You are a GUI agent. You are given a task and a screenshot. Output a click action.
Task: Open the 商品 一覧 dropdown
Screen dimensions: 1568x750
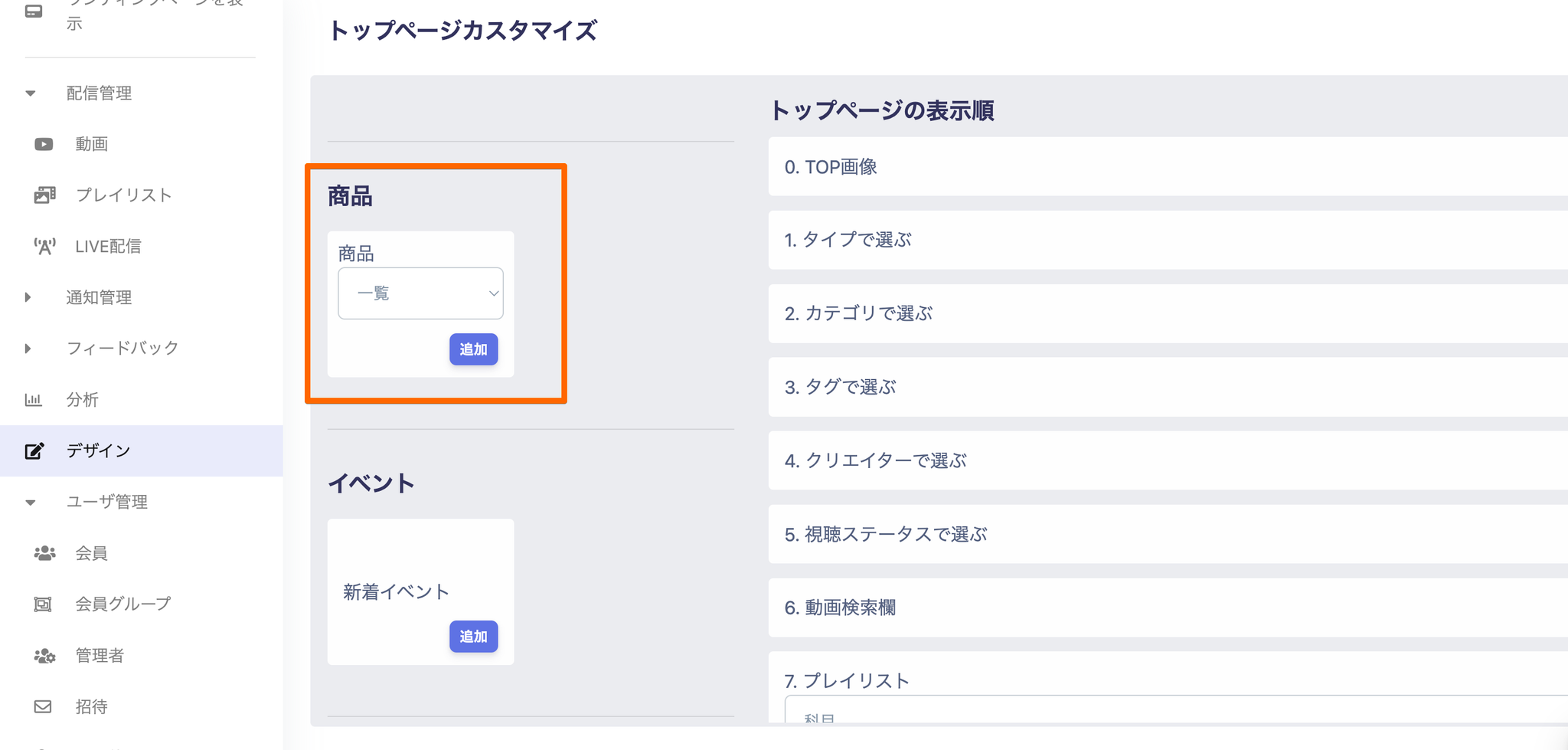420,293
